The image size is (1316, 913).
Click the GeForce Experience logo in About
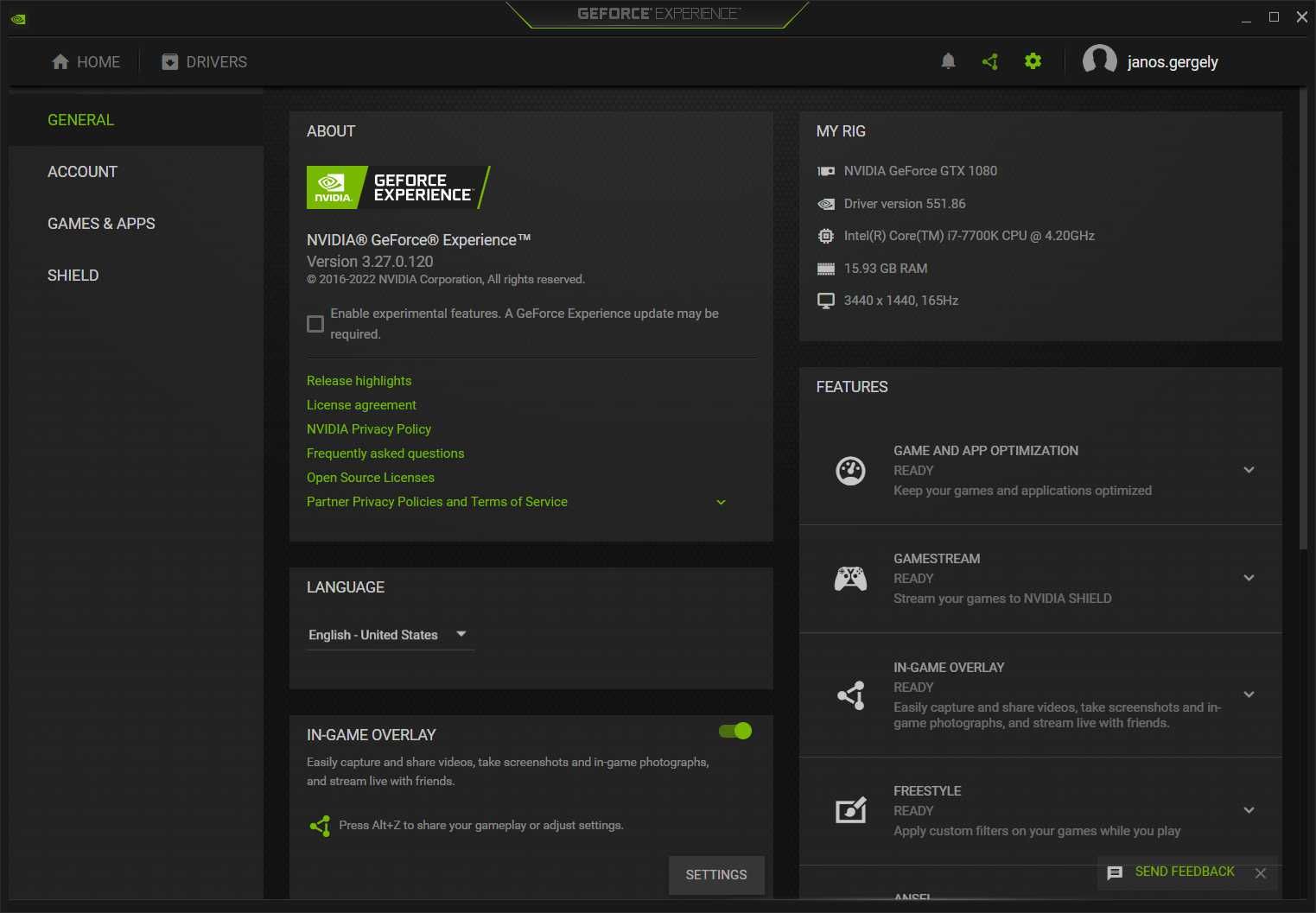(398, 187)
